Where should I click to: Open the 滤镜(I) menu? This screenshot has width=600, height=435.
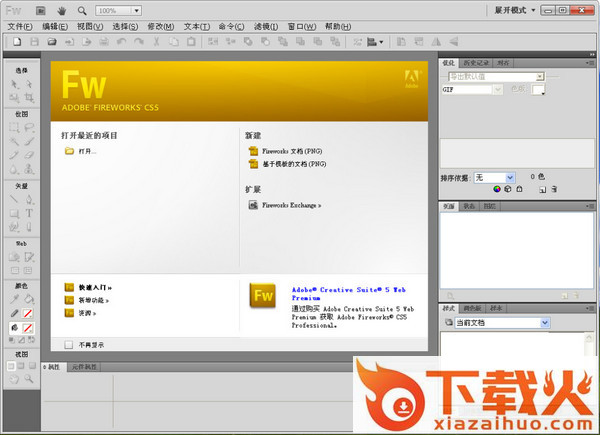point(266,26)
